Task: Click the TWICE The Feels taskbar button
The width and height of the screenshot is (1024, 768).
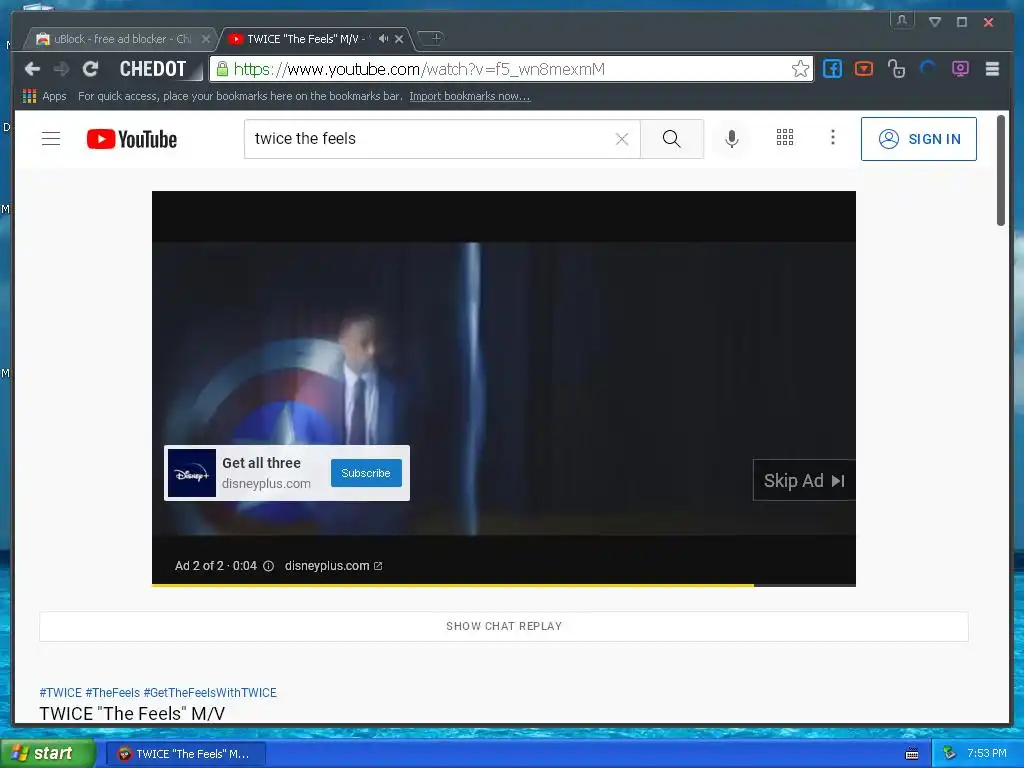Action: coord(186,754)
